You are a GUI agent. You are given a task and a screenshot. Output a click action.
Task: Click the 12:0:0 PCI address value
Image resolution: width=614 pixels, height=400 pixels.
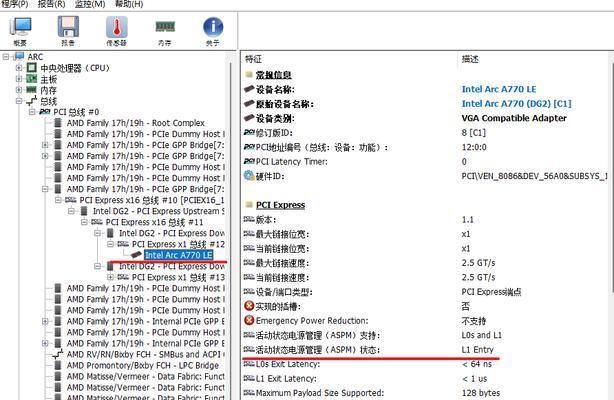pos(474,147)
